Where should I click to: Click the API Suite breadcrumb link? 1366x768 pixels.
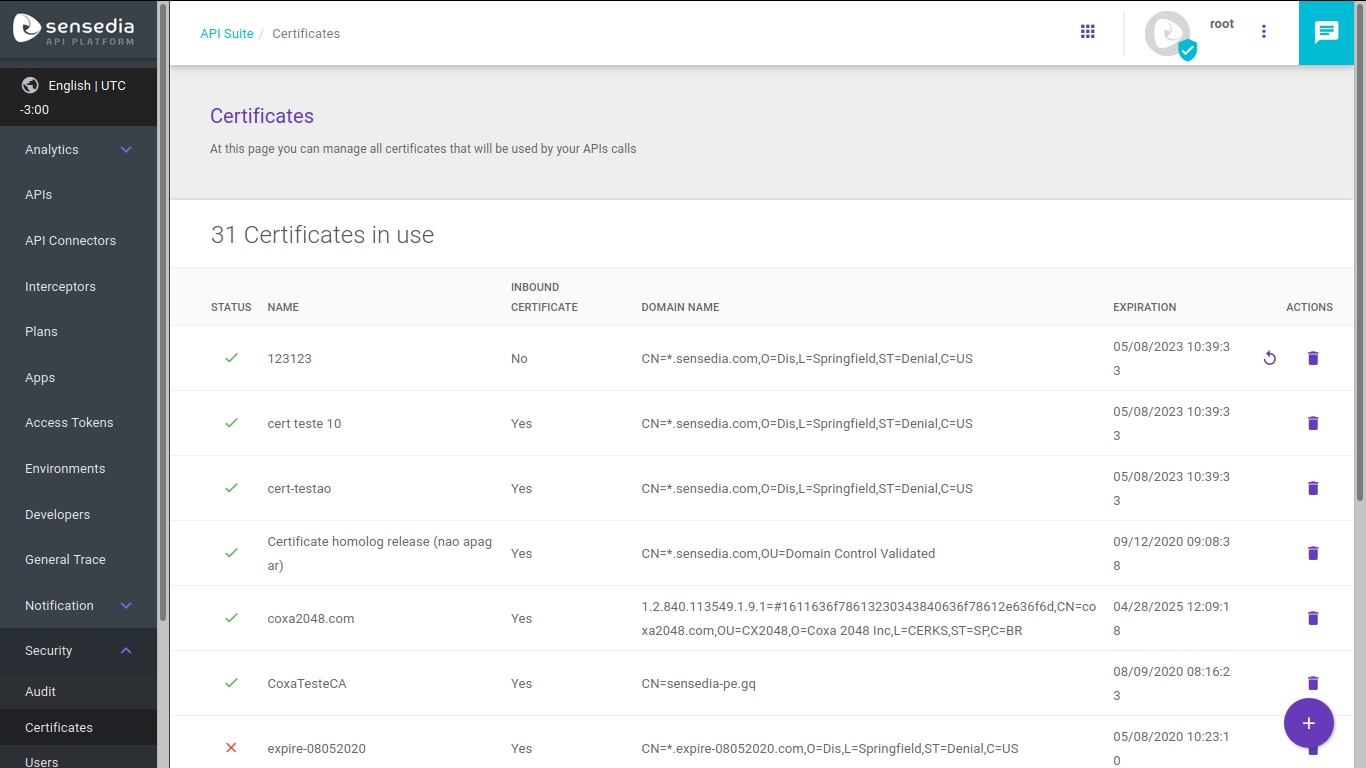[227, 33]
